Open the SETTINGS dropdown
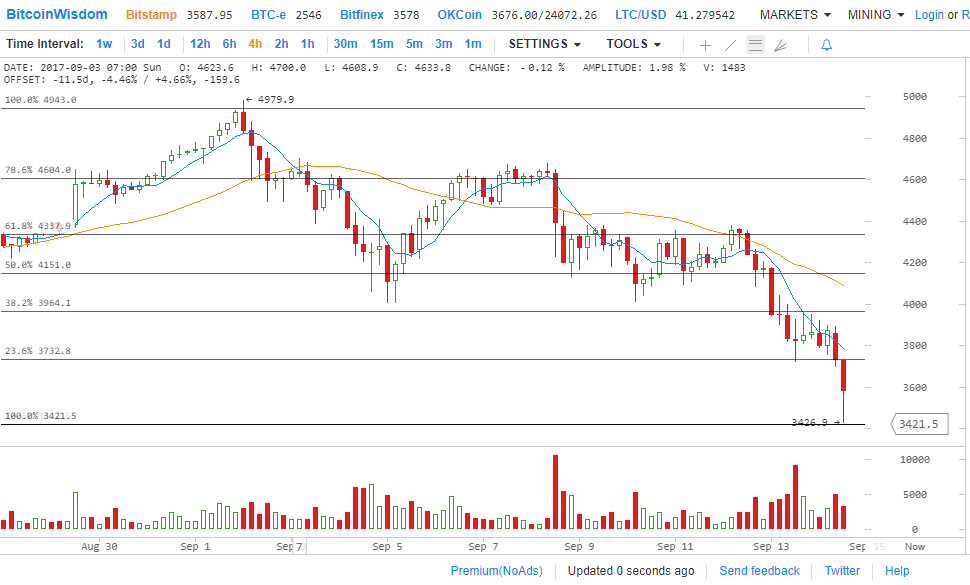 pyautogui.click(x=544, y=44)
